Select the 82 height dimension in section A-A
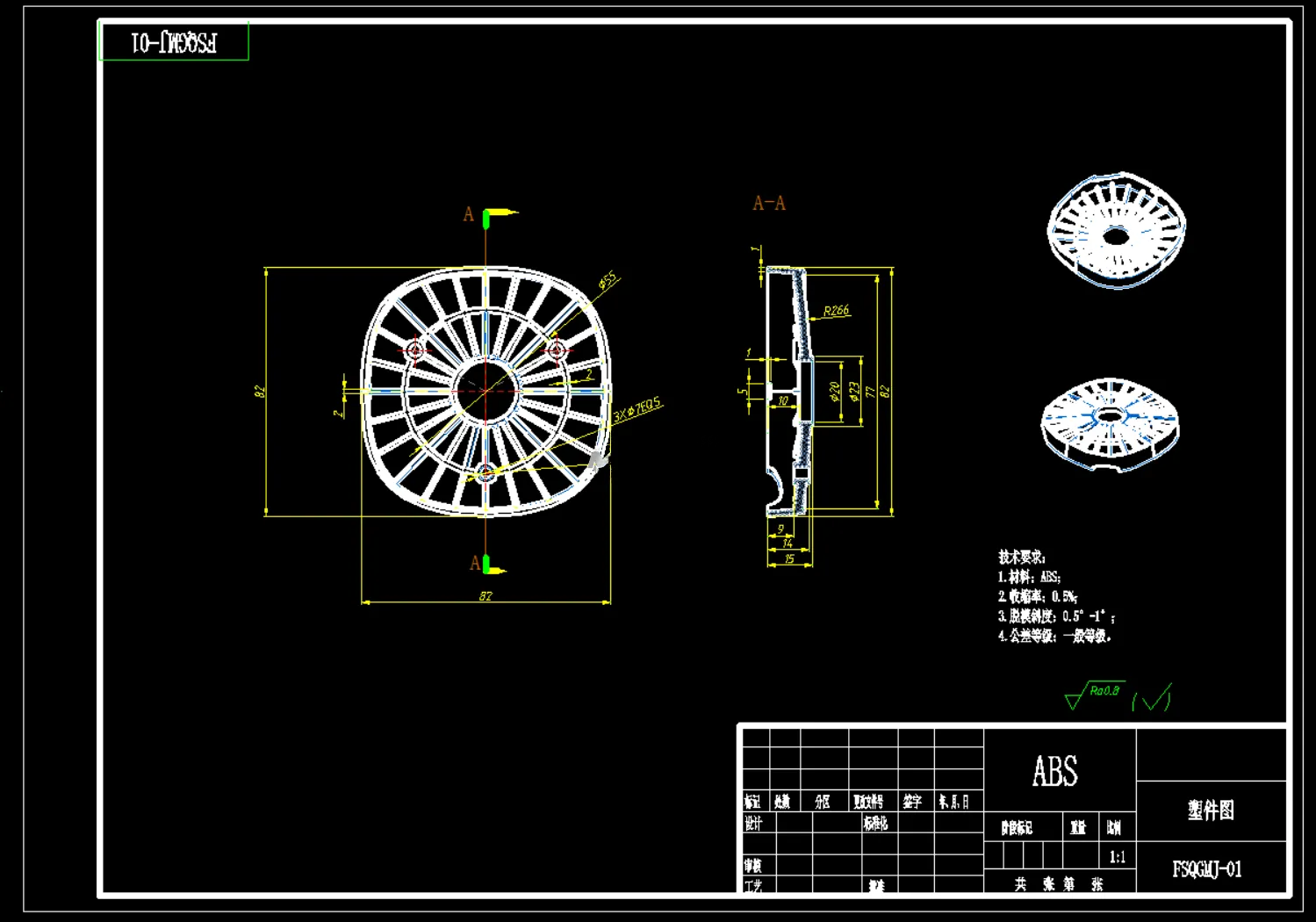This screenshot has height=922, width=1316. pos(885,392)
